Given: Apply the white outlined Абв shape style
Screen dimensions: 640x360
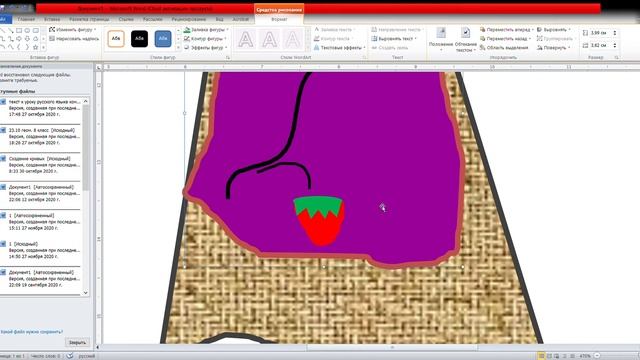Looking at the screenshot, I should 116,39.
